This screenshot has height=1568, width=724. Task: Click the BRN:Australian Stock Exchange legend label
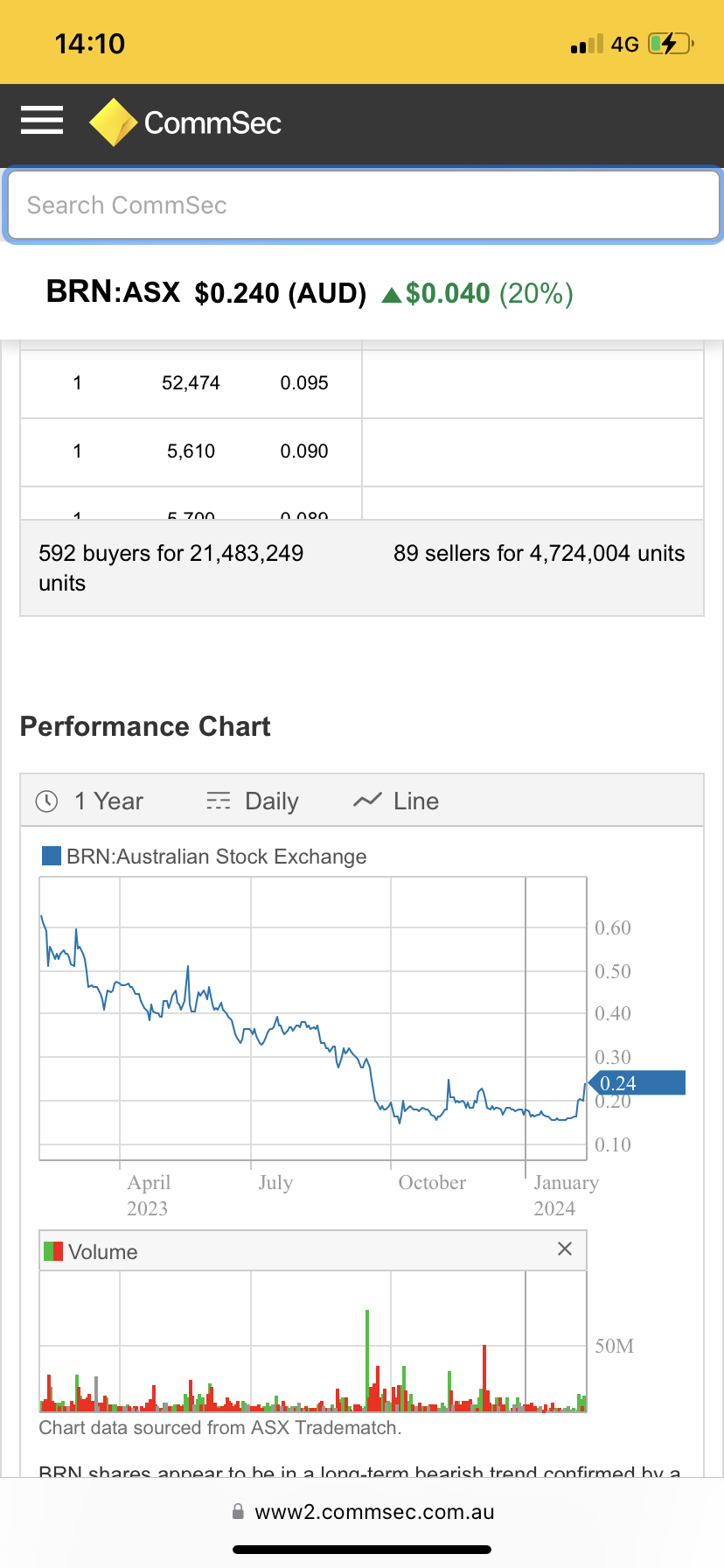click(x=217, y=856)
